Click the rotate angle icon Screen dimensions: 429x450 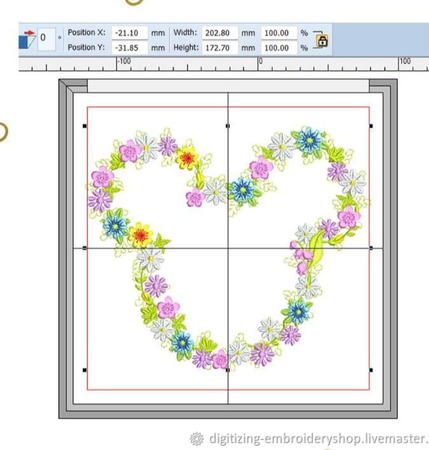point(27,40)
